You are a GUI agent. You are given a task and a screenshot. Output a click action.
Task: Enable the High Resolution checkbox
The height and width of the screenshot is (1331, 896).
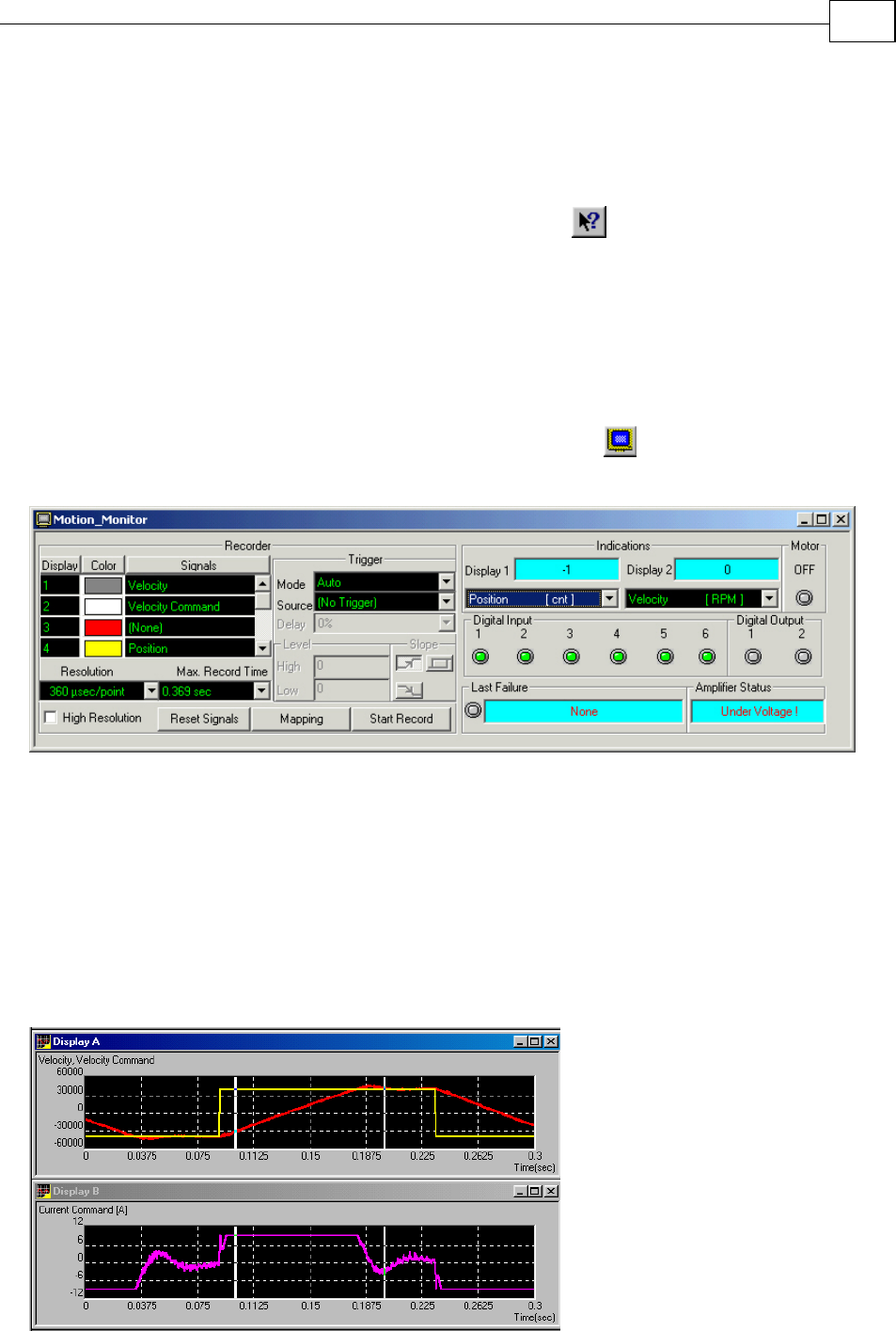coord(51,718)
